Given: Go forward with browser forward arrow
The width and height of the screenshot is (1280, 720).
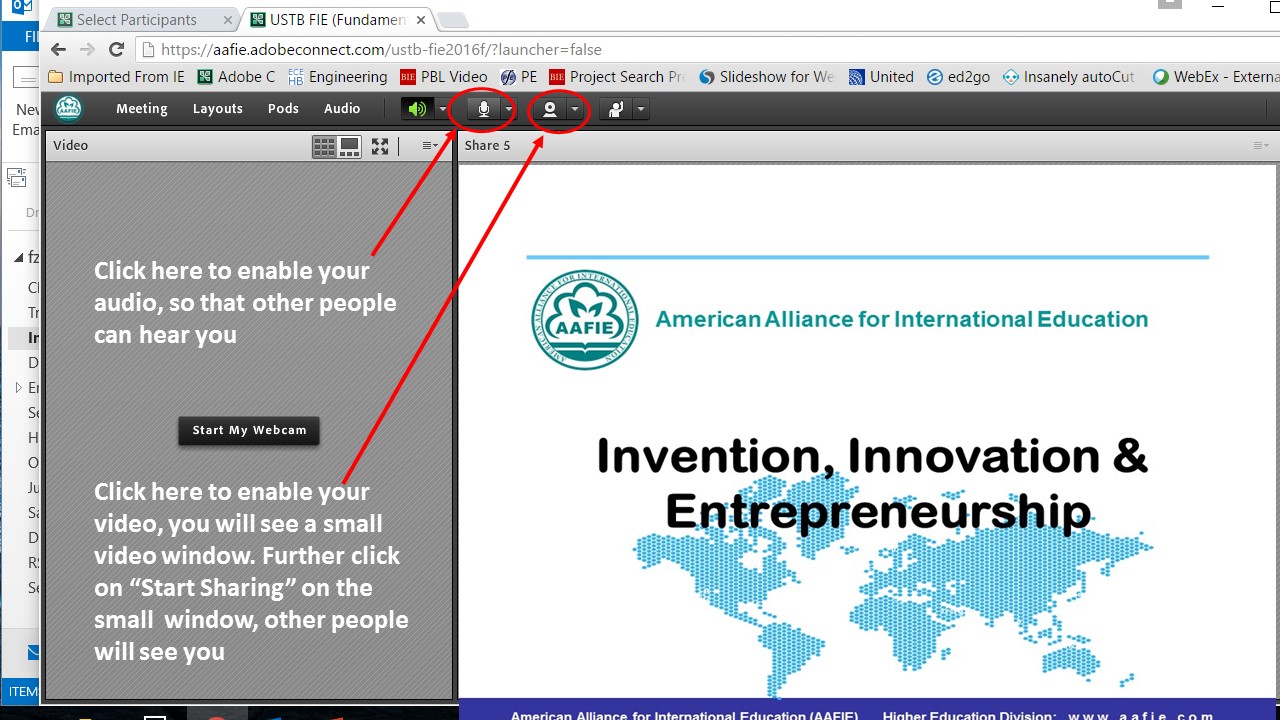Looking at the screenshot, I should point(87,49).
